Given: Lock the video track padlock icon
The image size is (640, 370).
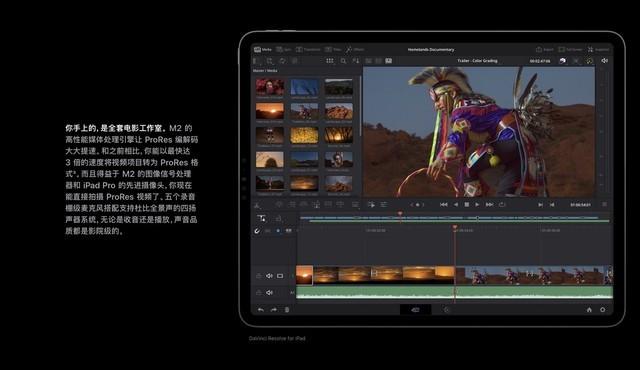Looking at the screenshot, I should (258, 276).
